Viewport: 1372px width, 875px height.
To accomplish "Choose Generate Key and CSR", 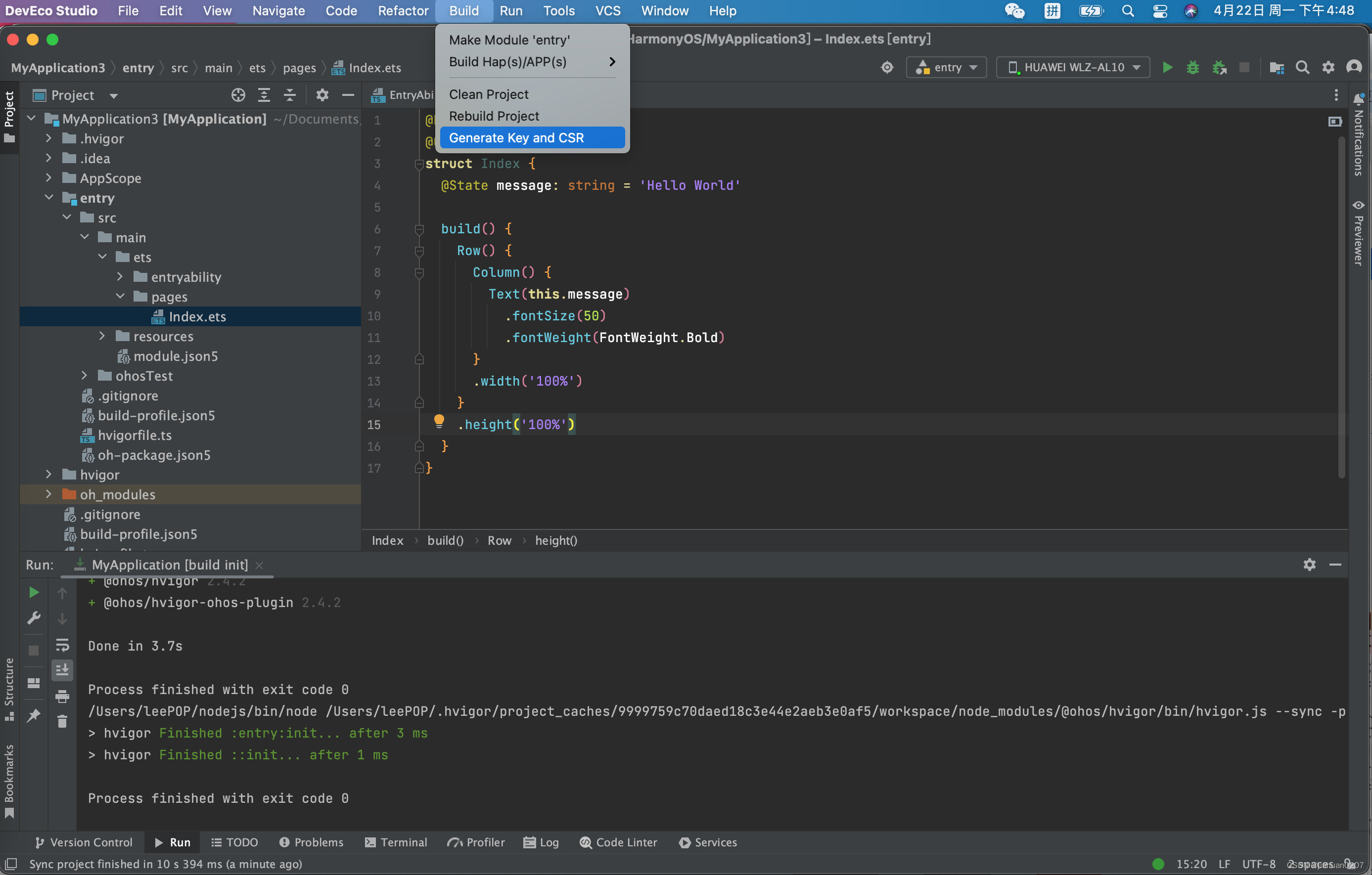I will click(532, 138).
